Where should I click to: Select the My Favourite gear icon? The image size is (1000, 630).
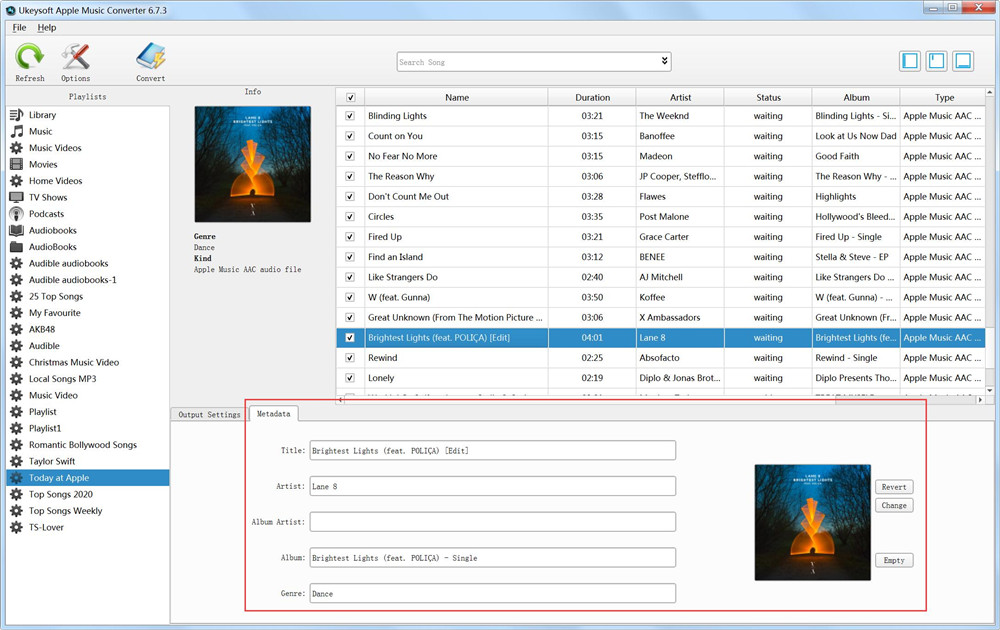[x=17, y=313]
